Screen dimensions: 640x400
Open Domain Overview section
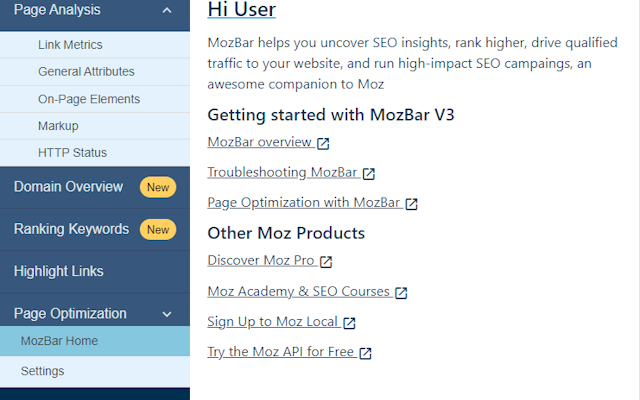click(x=95, y=187)
